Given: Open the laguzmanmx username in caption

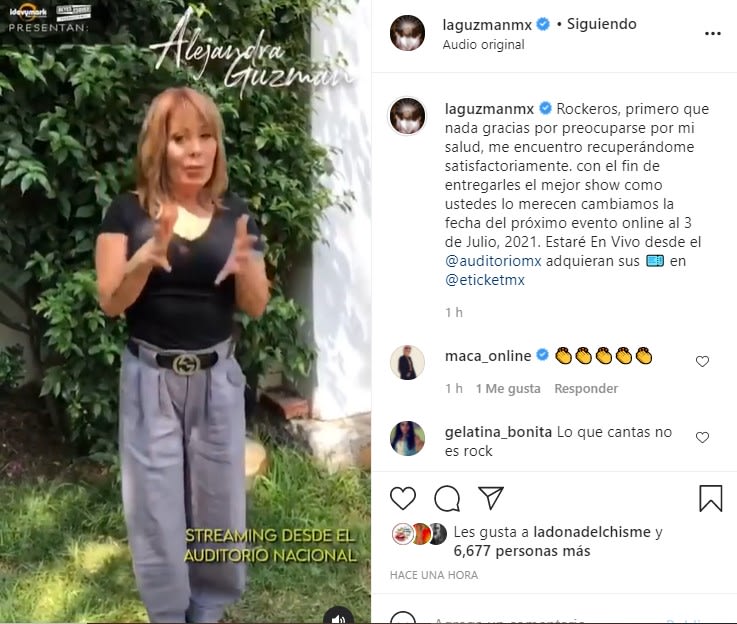Looking at the screenshot, I should [x=489, y=109].
